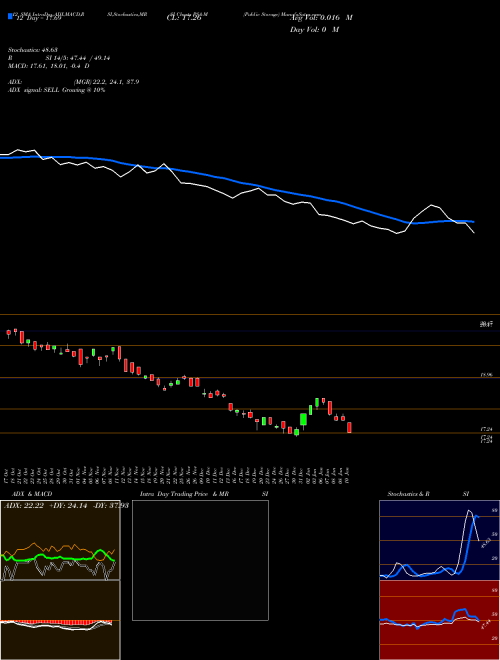Click the ADX (MGR) 22.2, 24.1, 37.9 values
Screen dimensions: 500x660
[106, 82]
